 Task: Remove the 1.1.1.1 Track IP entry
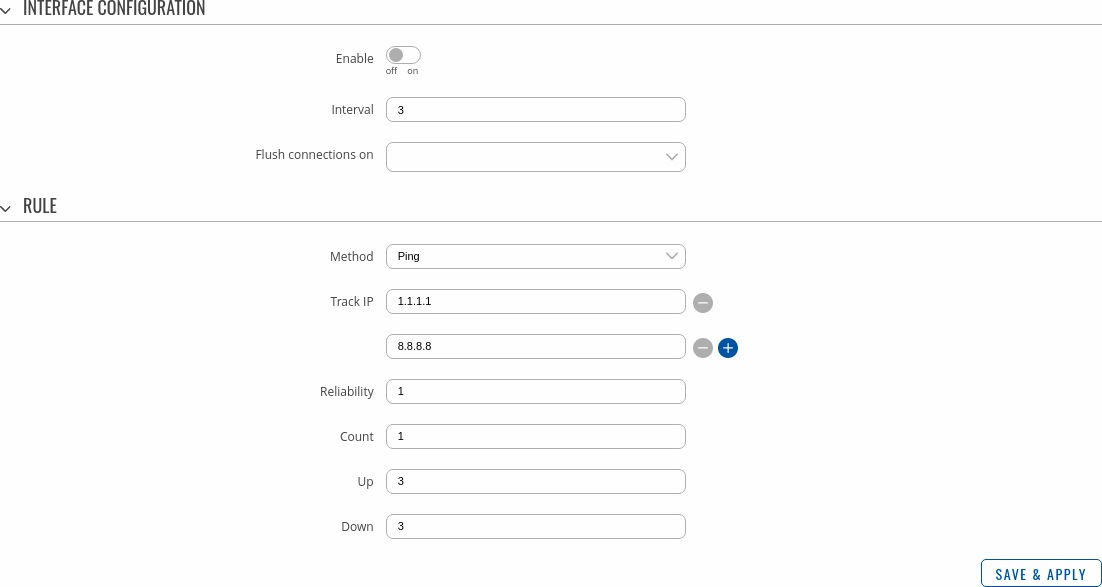(703, 302)
